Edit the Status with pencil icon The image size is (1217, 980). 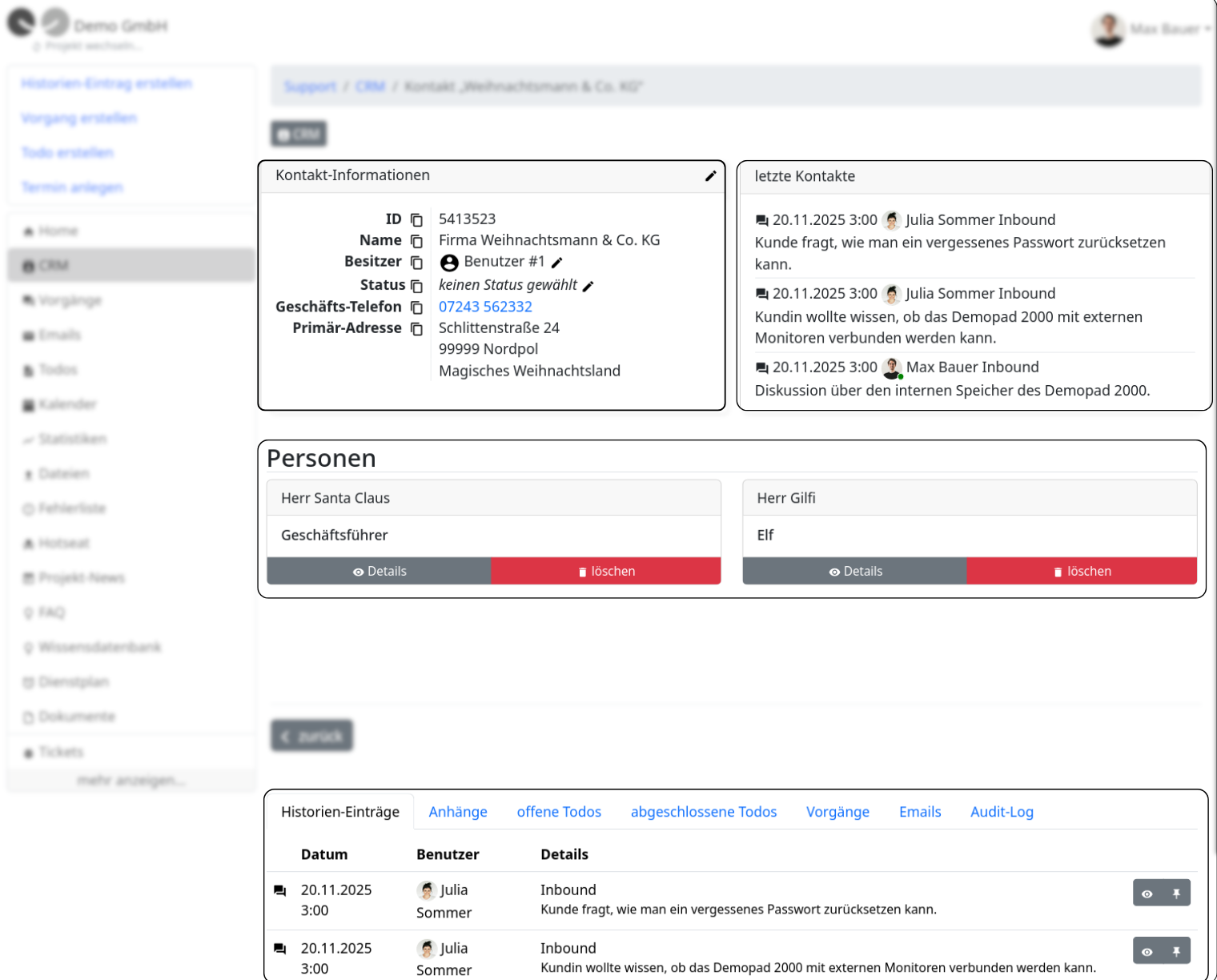click(x=588, y=287)
